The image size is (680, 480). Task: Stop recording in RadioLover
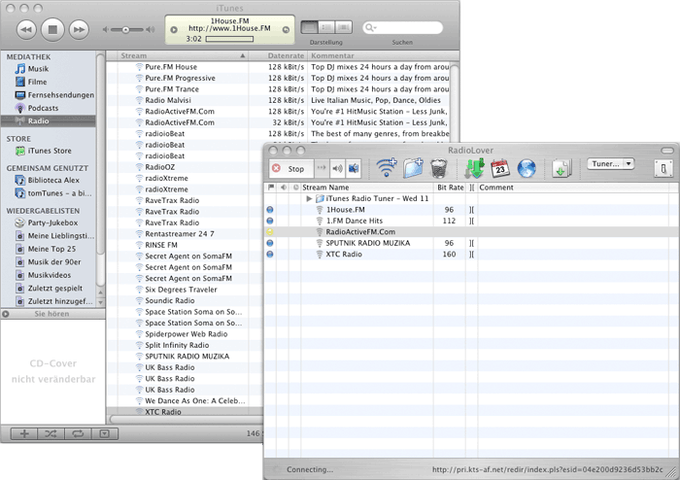291,169
